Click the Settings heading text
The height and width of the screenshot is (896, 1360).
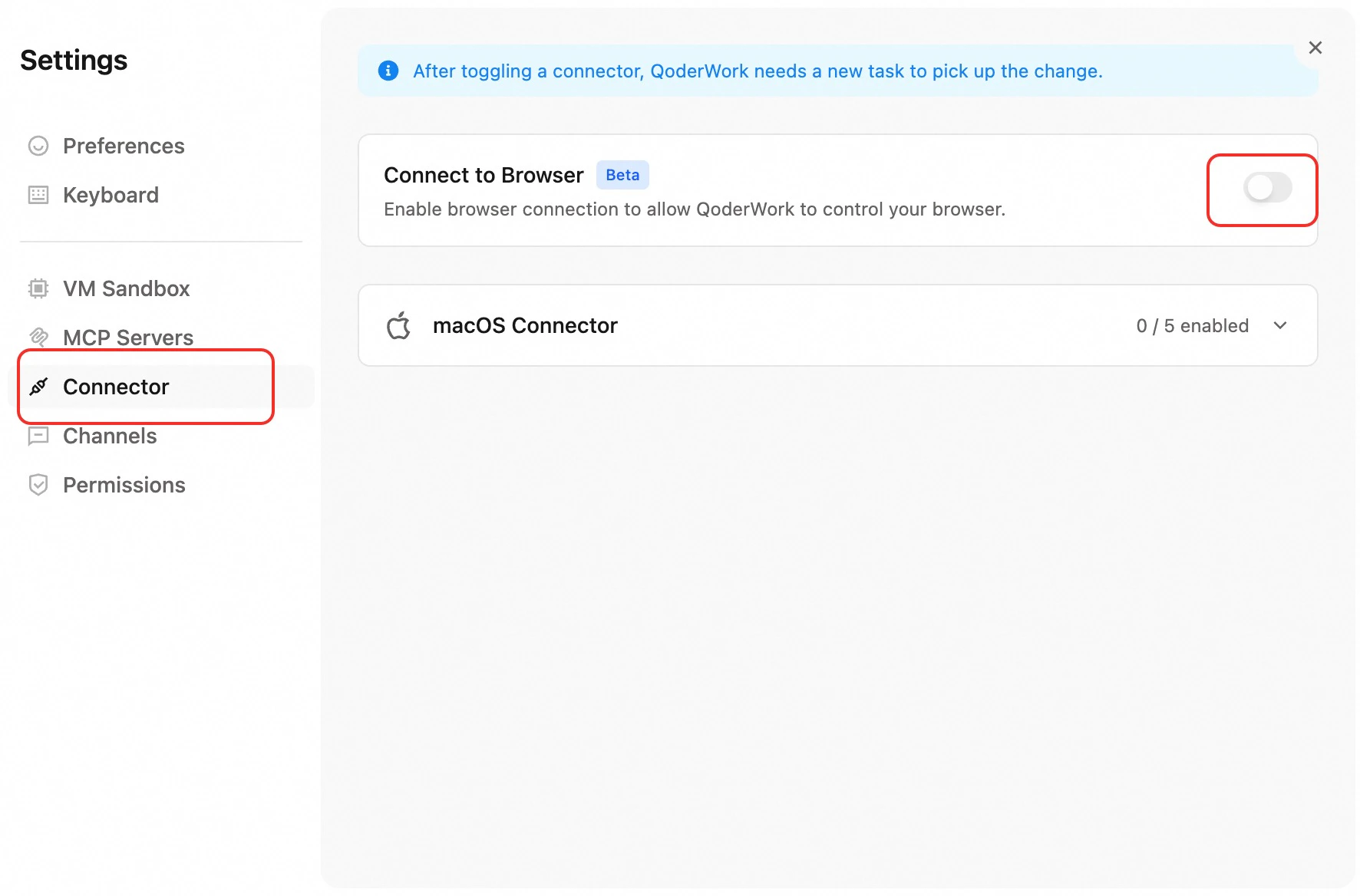point(74,60)
